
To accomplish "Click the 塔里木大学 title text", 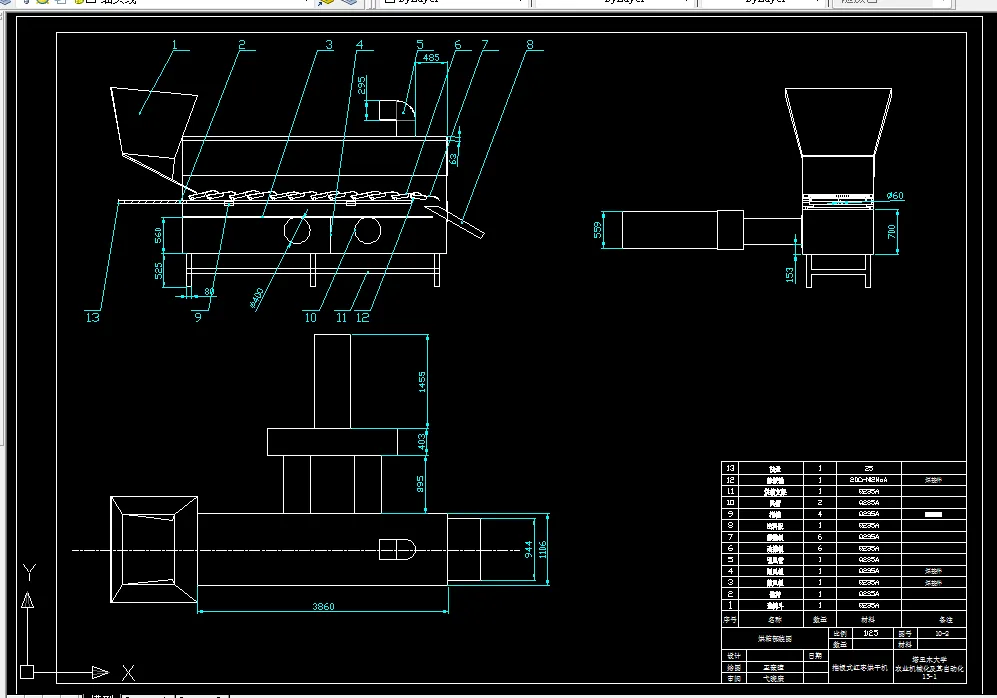I will point(930,660).
